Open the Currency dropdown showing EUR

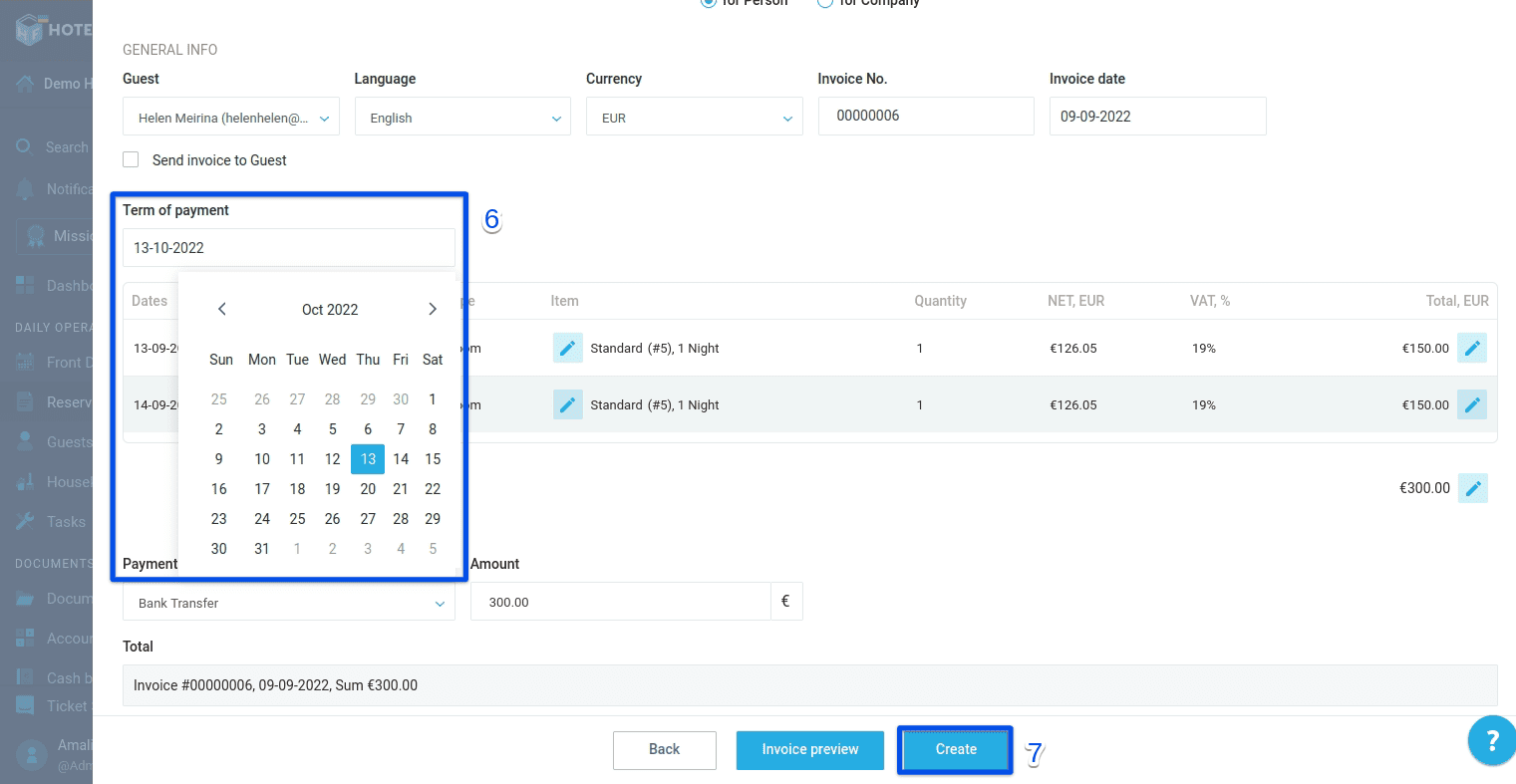(694, 118)
